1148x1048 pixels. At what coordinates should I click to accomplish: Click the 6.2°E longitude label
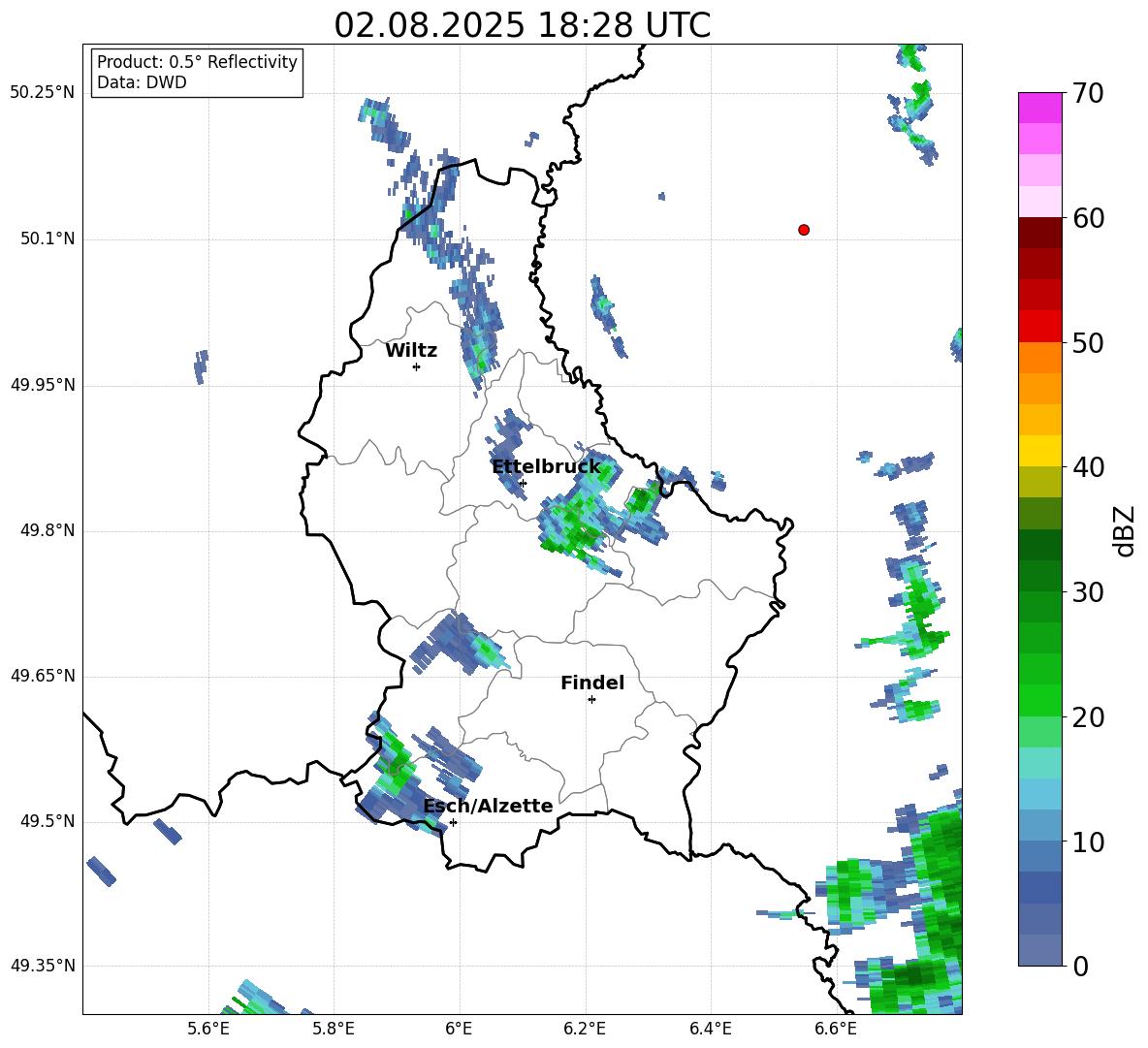(x=585, y=1029)
